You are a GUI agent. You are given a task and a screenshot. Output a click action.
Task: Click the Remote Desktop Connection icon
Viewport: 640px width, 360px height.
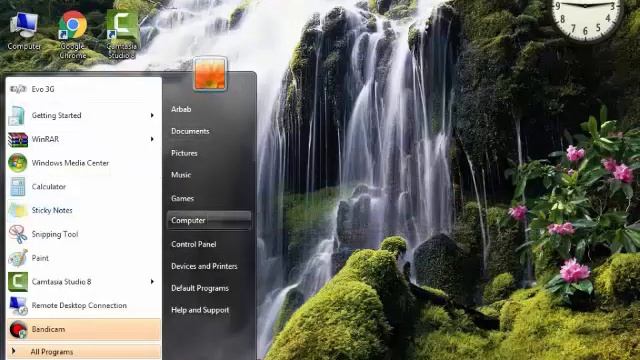18,305
